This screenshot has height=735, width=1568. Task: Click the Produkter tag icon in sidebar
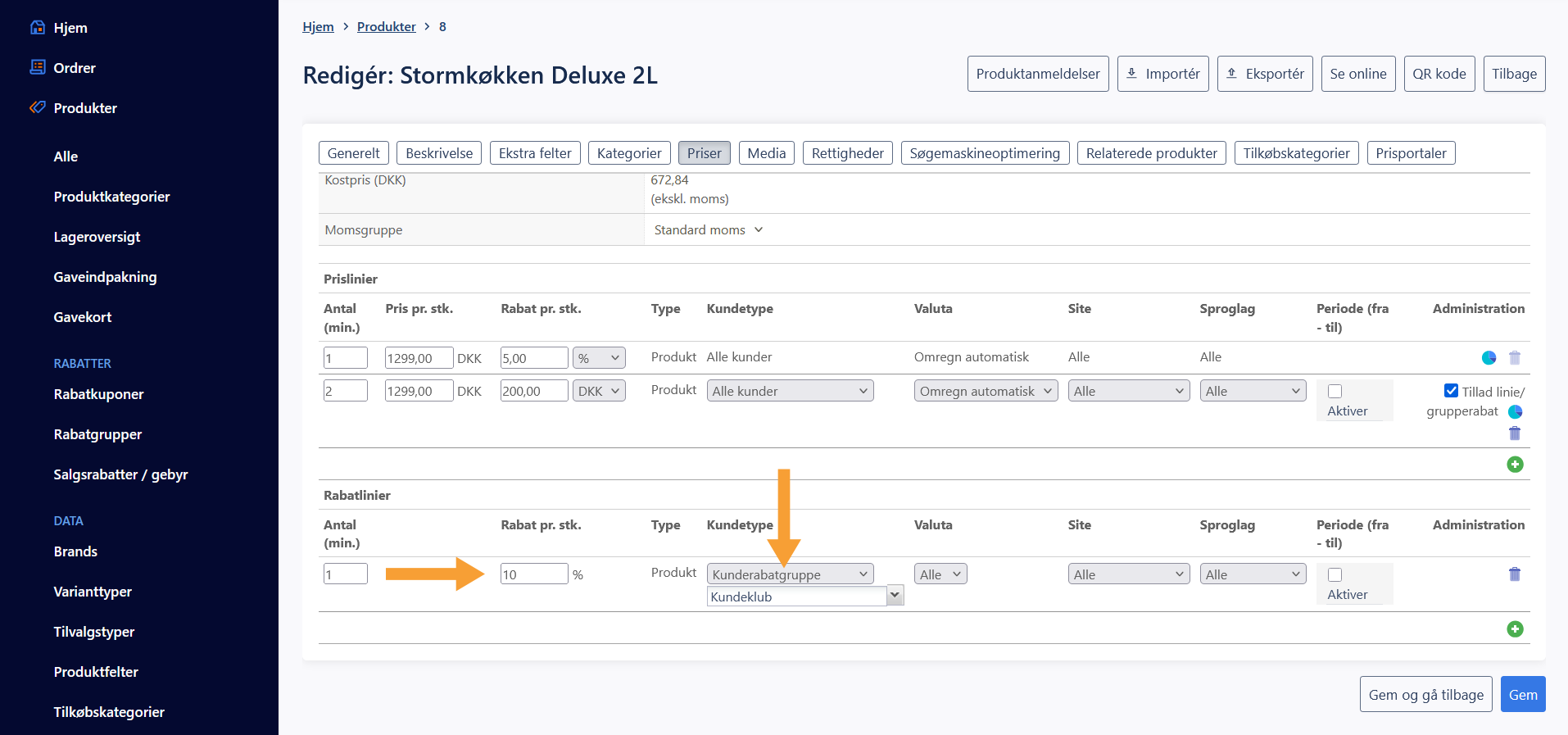(38, 107)
